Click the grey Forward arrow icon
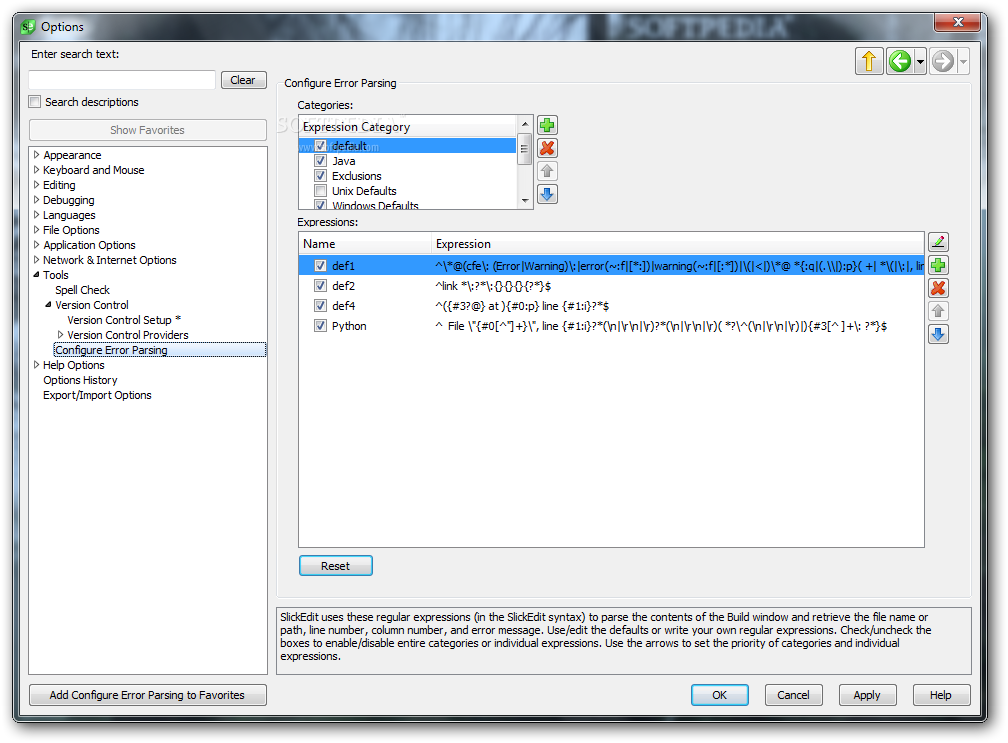The image size is (1008, 743). click(943, 62)
